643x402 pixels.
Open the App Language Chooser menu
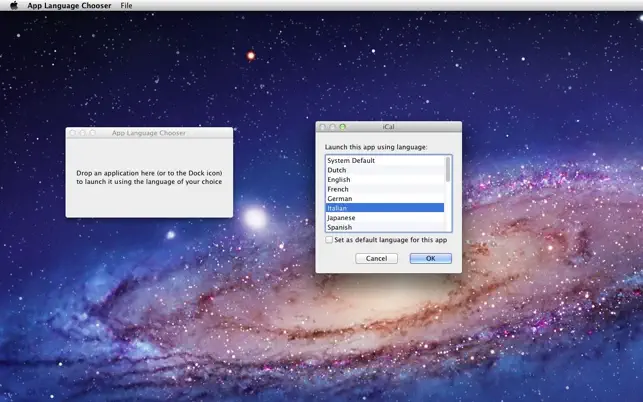pos(69,6)
